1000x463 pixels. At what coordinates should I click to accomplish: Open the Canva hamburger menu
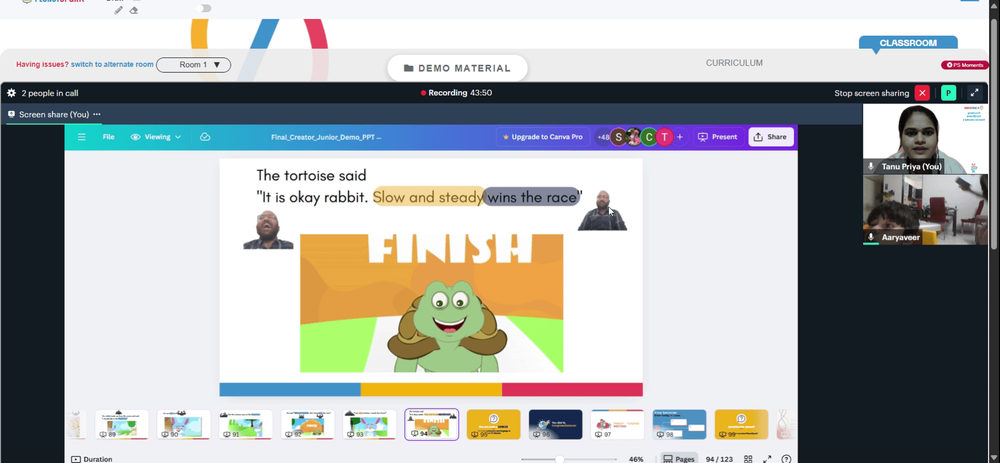82,137
